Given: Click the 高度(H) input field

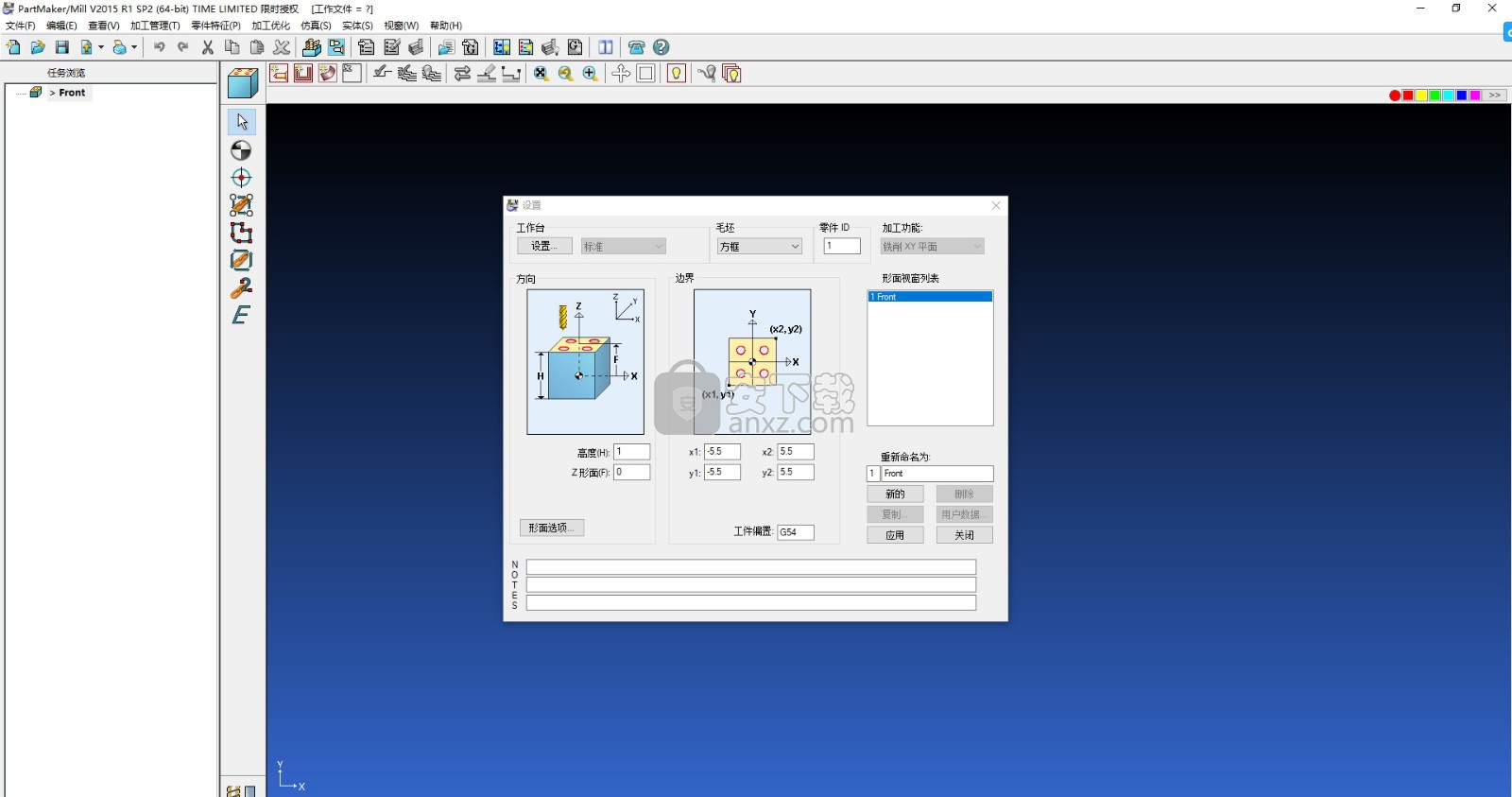Looking at the screenshot, I should tap(632, 452).
